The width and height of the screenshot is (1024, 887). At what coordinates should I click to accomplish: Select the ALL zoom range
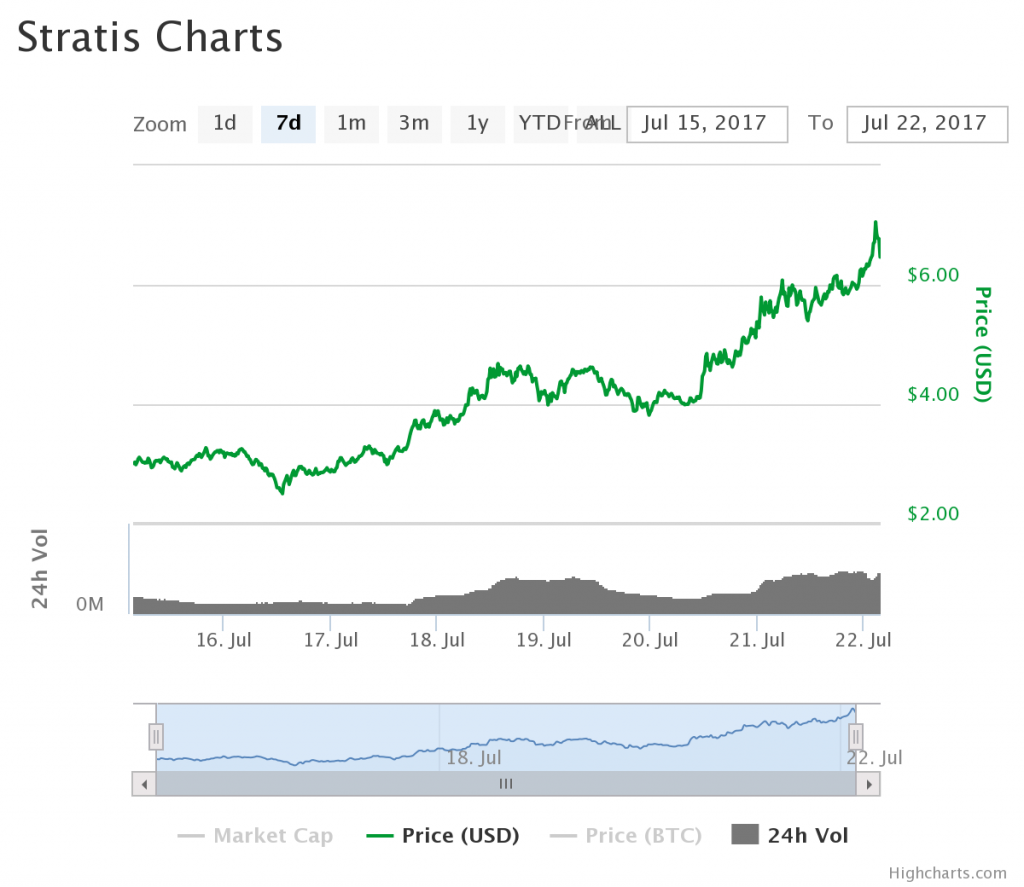pyautogui.click(x=601, y=124)
